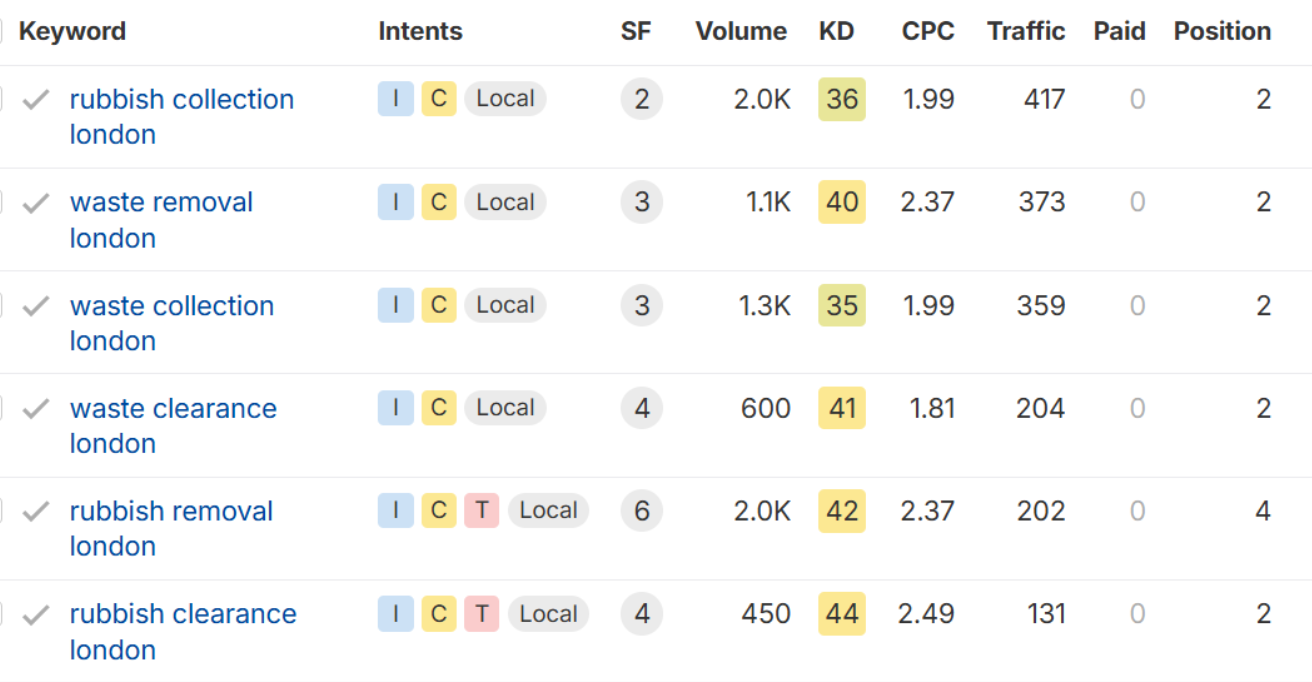Screen dimensions: 1312x682
Task: Click SF badge 6 for rubbish removal london
Action: click(x=642, y=511)
